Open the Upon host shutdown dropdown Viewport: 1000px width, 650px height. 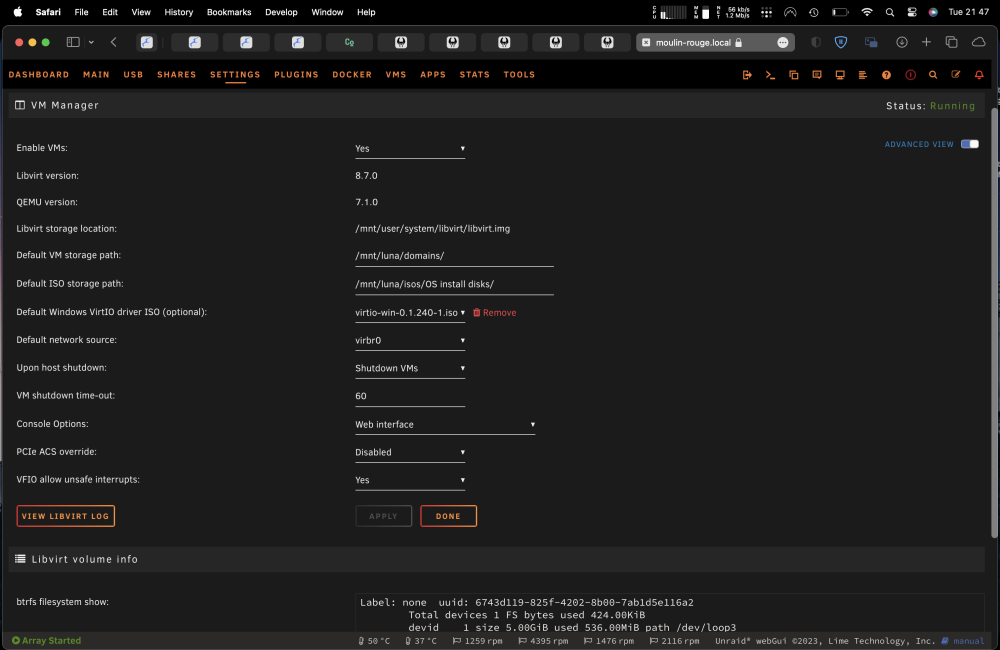click(x=410, y=368)
